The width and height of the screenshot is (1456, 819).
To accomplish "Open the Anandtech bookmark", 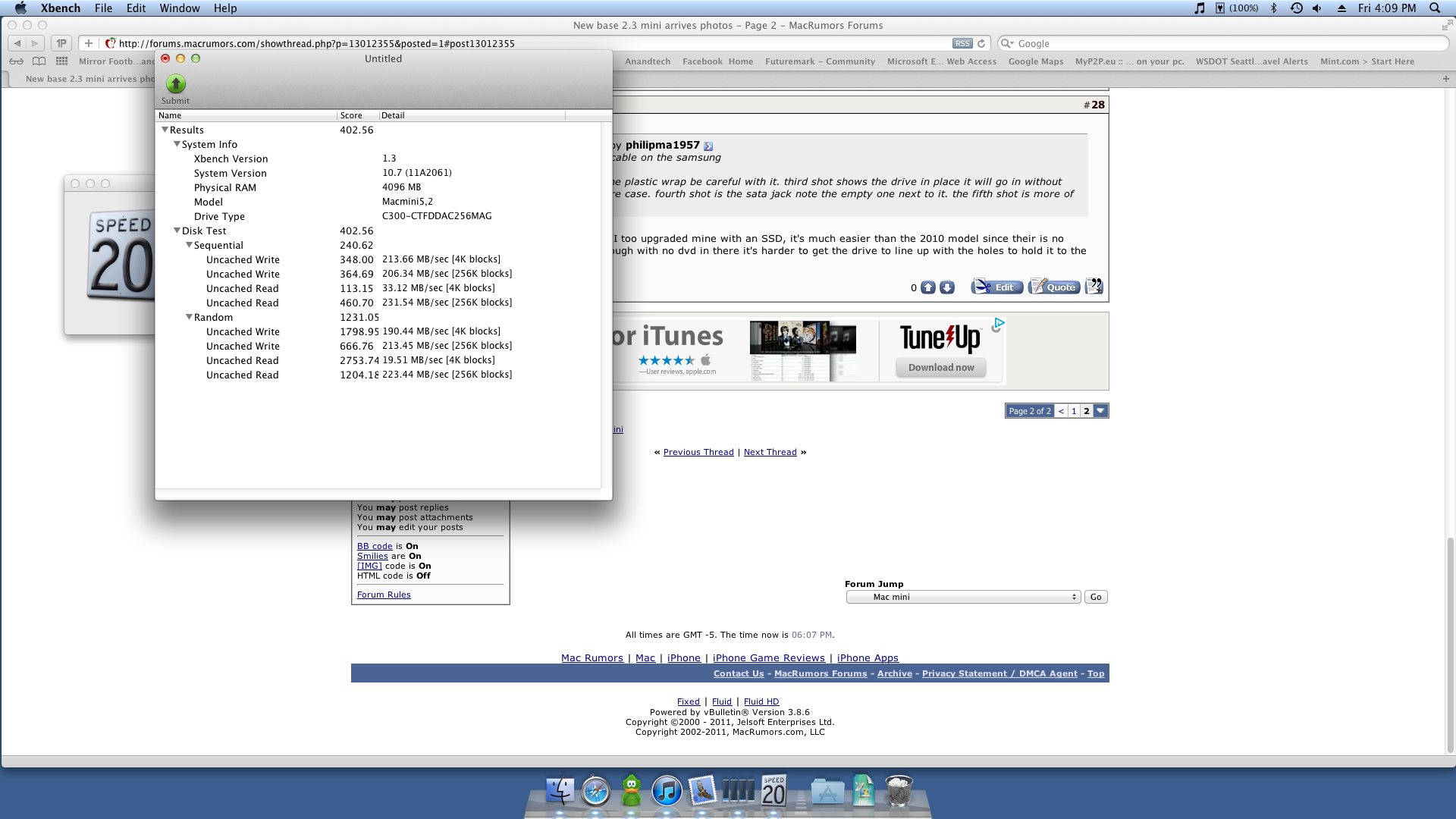I will 648,61.
